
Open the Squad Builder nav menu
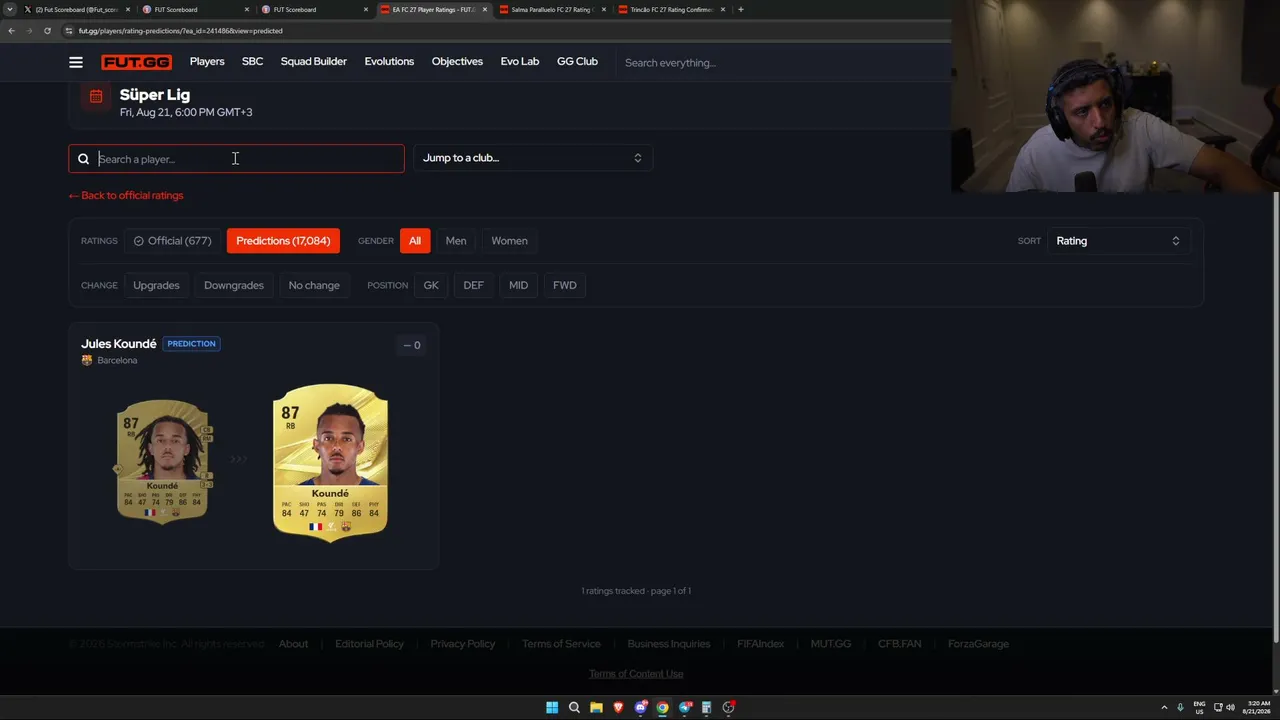pos(314,62)
